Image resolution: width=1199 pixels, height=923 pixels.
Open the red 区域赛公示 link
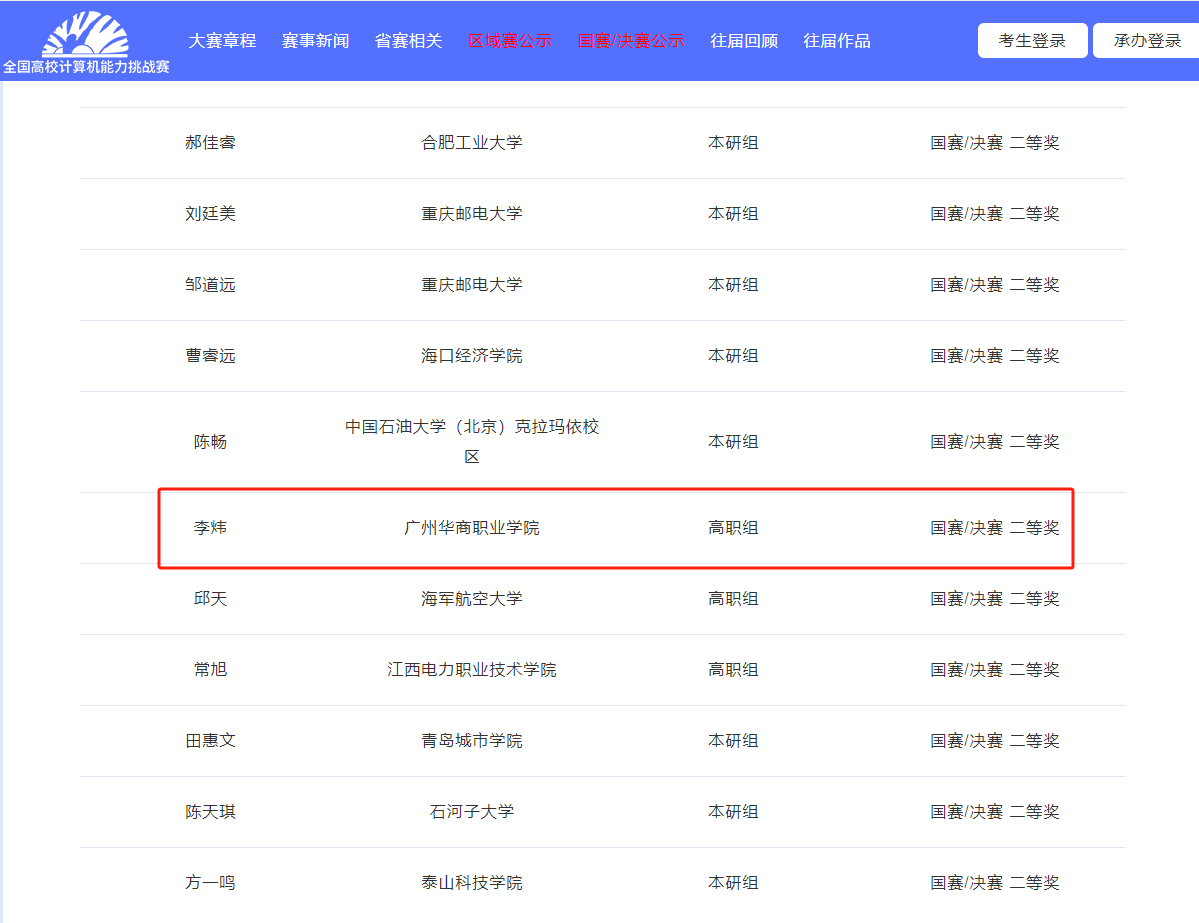coord(510,41)
